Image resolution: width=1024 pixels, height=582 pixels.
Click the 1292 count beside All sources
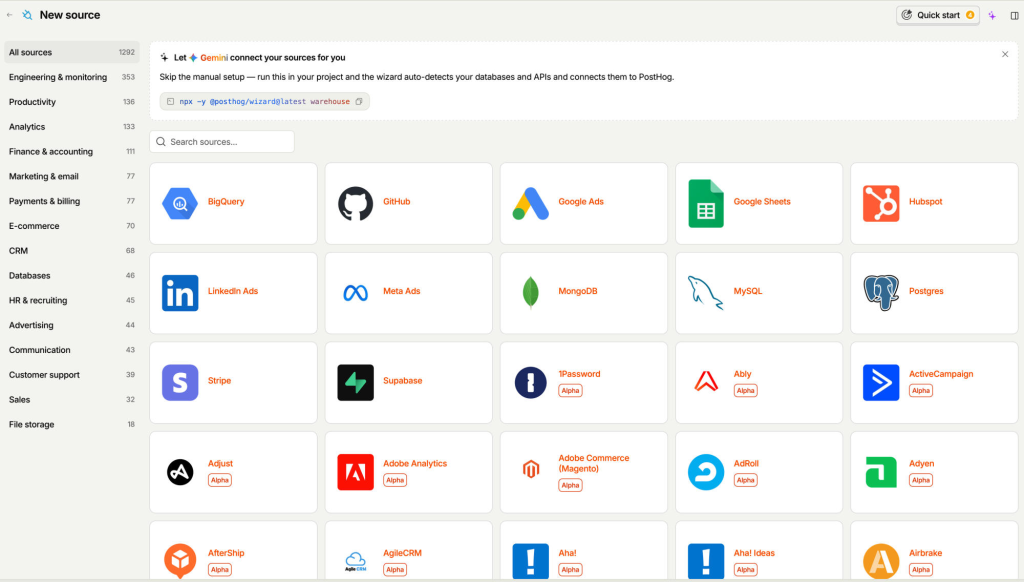(127, 52)
